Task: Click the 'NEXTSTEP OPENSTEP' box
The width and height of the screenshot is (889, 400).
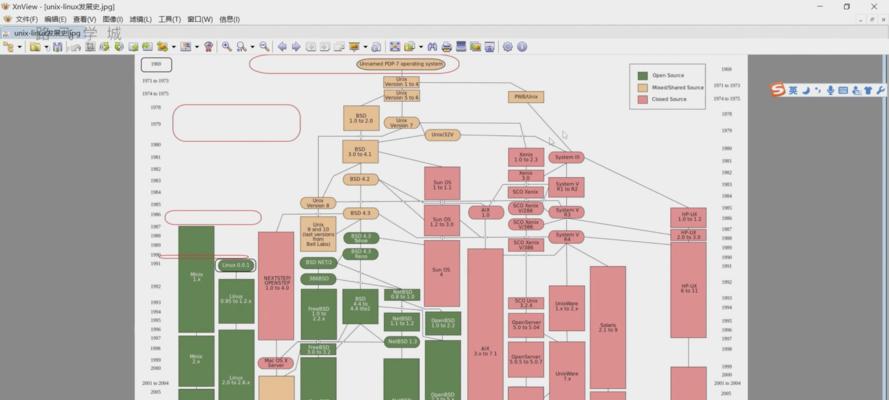Action: pos(276,286)
